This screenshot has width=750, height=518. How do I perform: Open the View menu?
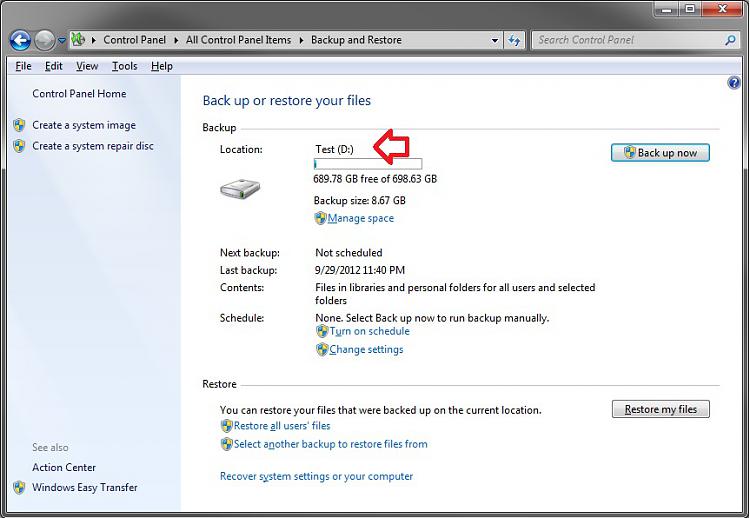[87, 66]
